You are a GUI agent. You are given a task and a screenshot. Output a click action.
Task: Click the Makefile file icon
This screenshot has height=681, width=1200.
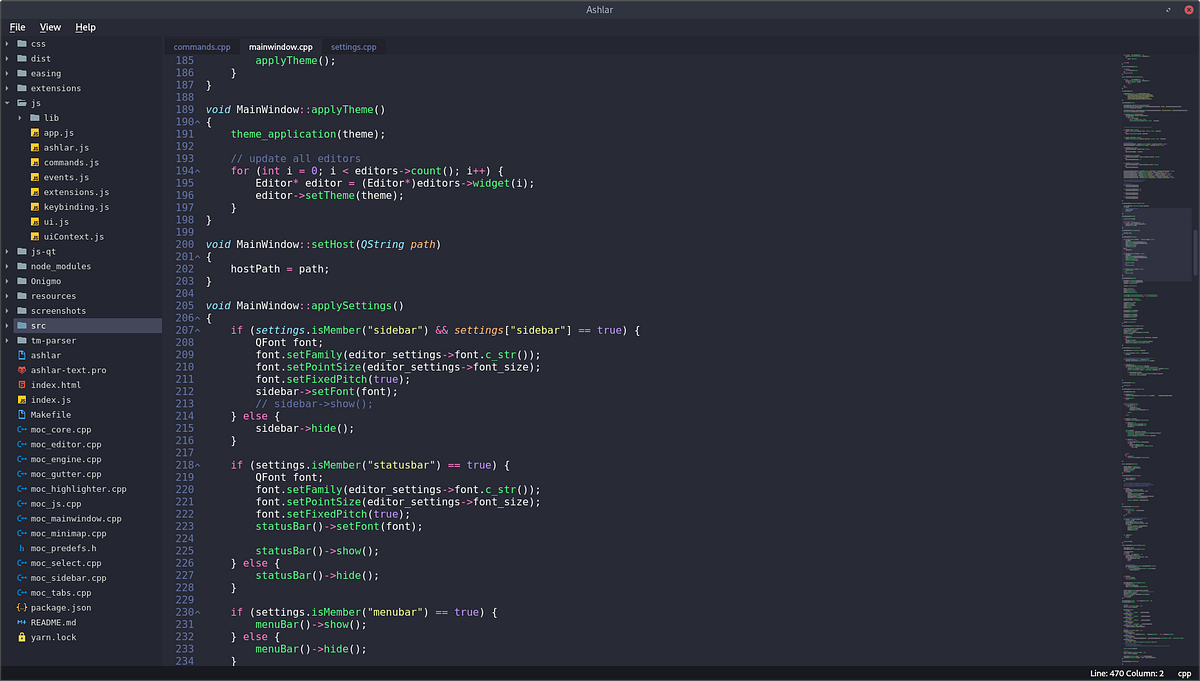(x=24, y=414)
